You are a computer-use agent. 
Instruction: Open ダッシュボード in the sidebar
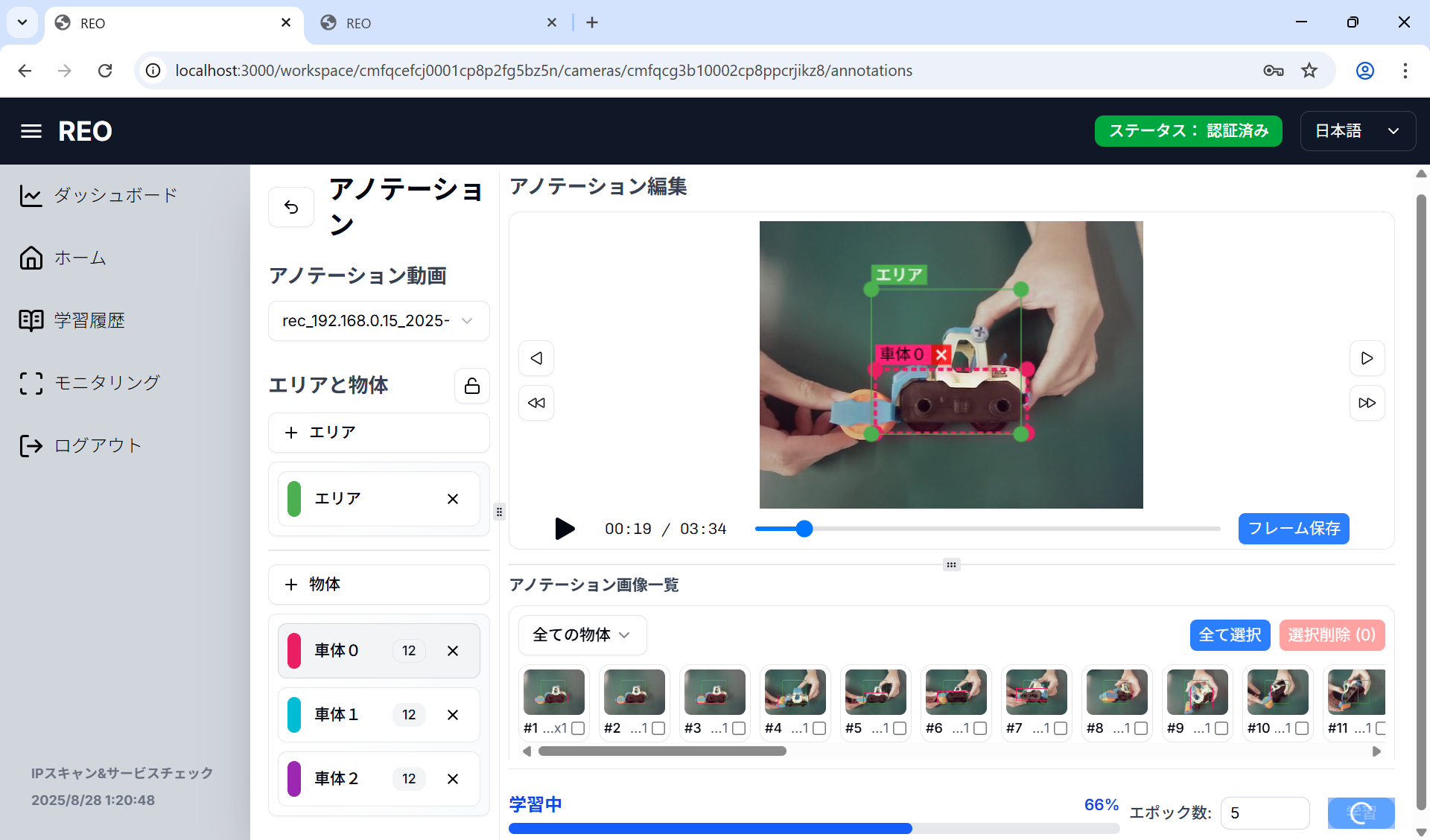(115, 195)
